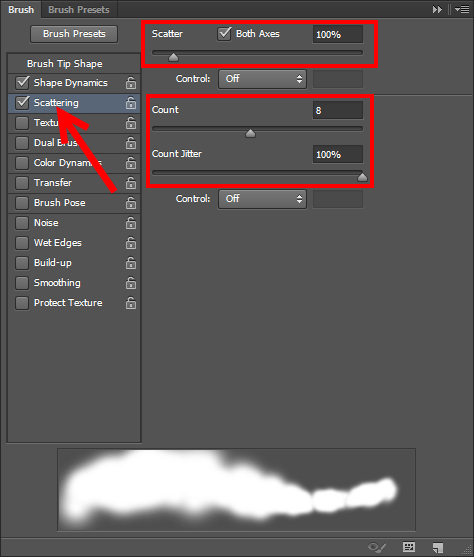
Task: Select the Smoothing option label
Action: pyautogui.click(x=57, y=283)
